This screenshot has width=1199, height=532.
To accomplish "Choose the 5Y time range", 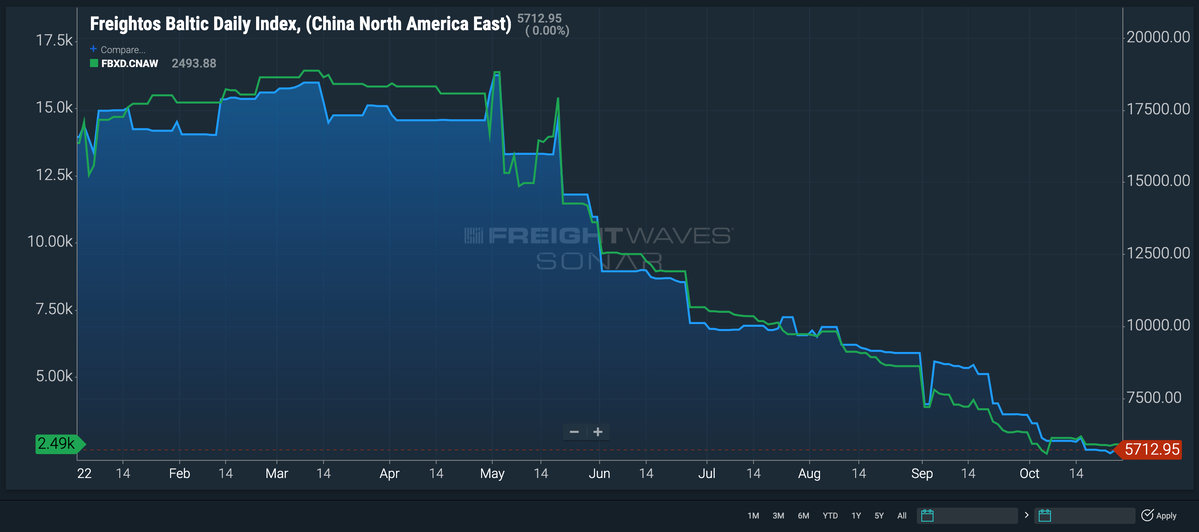I will click(879, 516).
